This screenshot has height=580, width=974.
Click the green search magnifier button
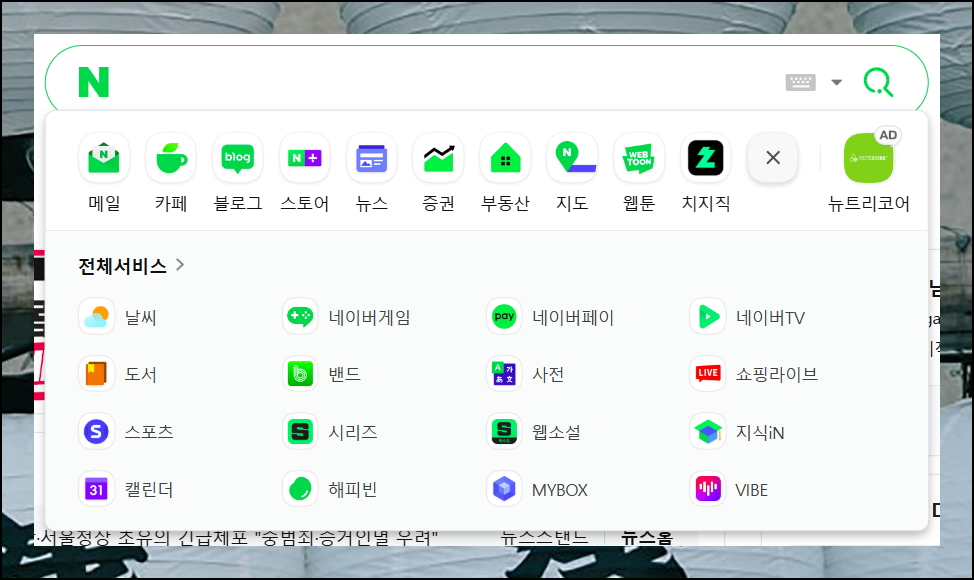[878, 82]
